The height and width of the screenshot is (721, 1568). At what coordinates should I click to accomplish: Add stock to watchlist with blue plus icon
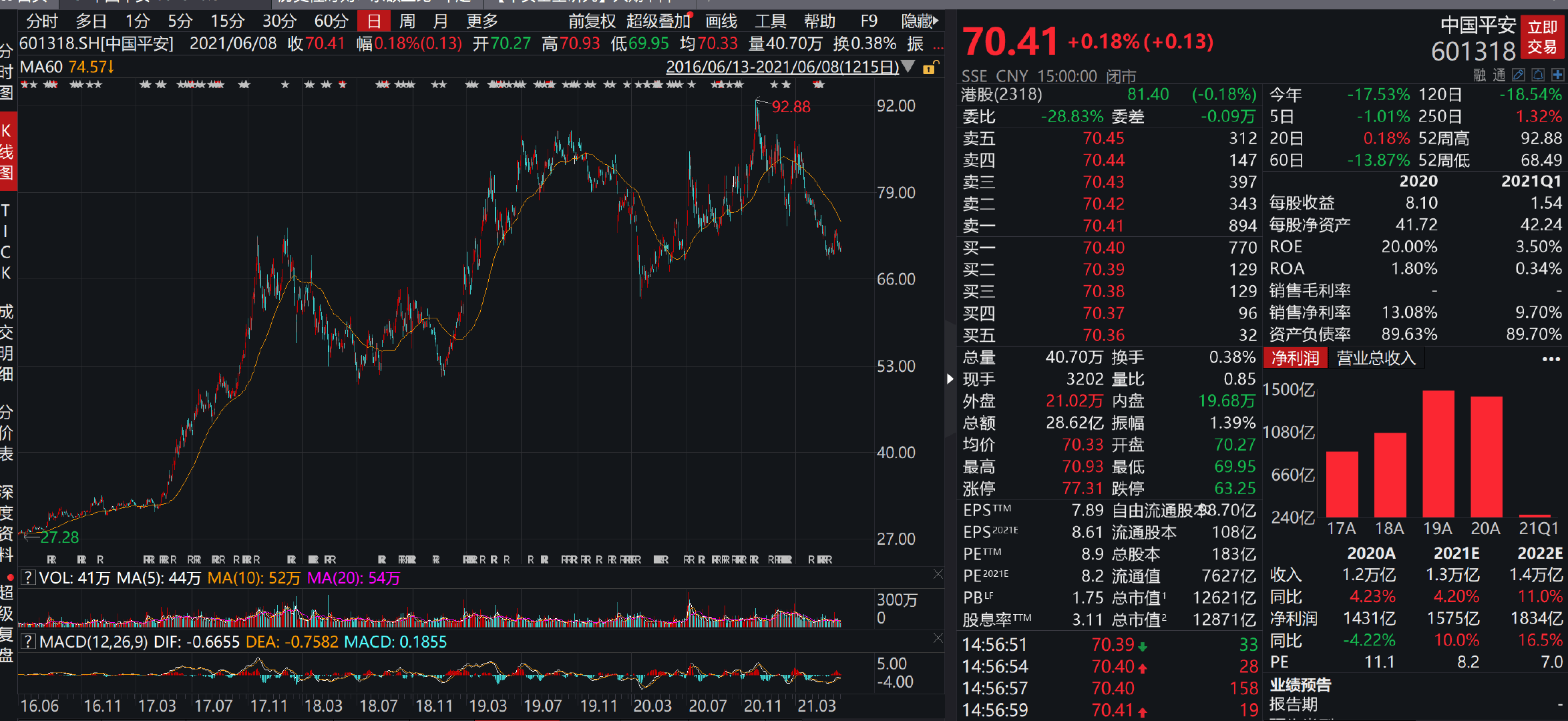coord(1557,75)
